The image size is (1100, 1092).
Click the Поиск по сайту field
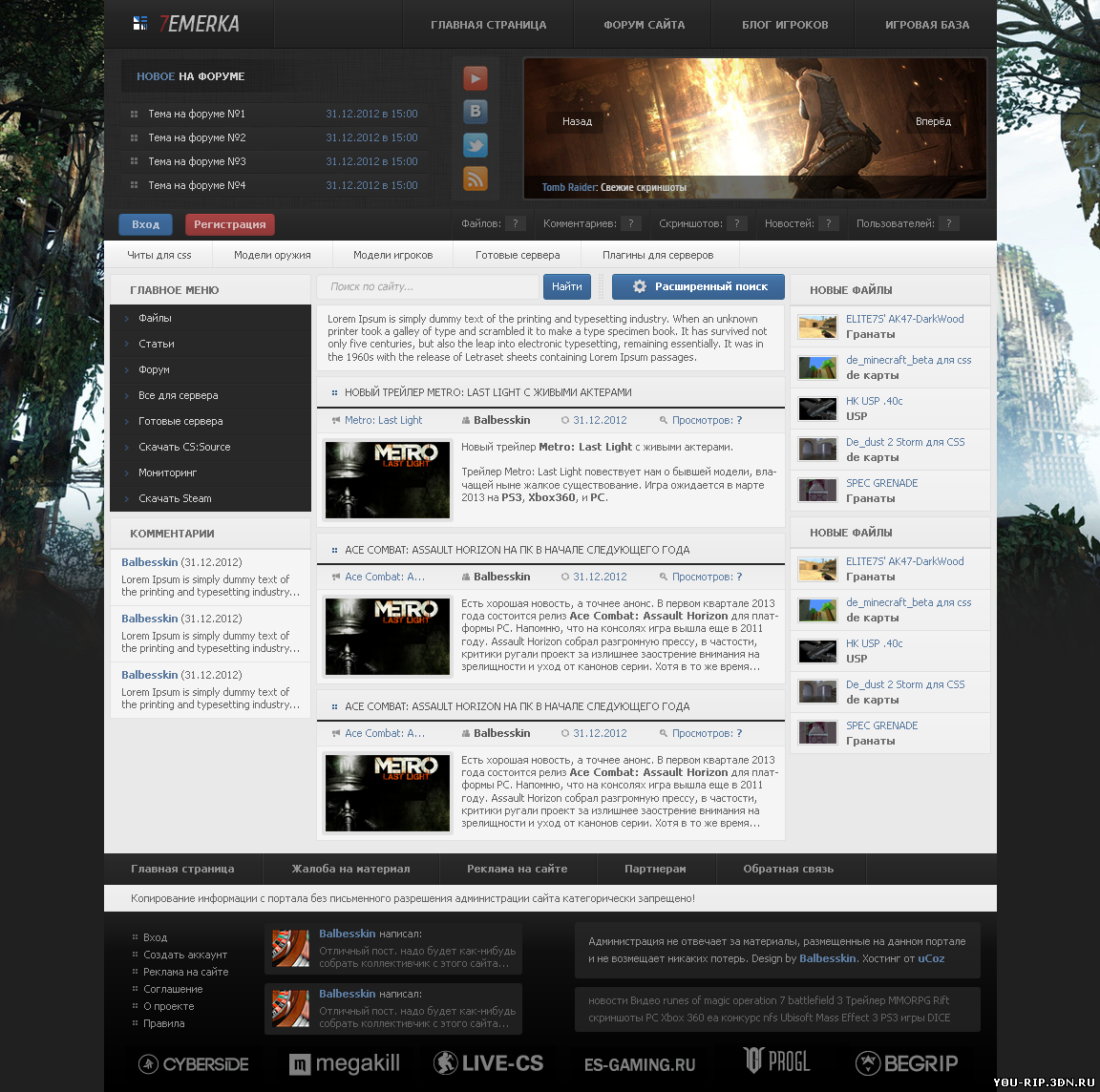point(428,287)
